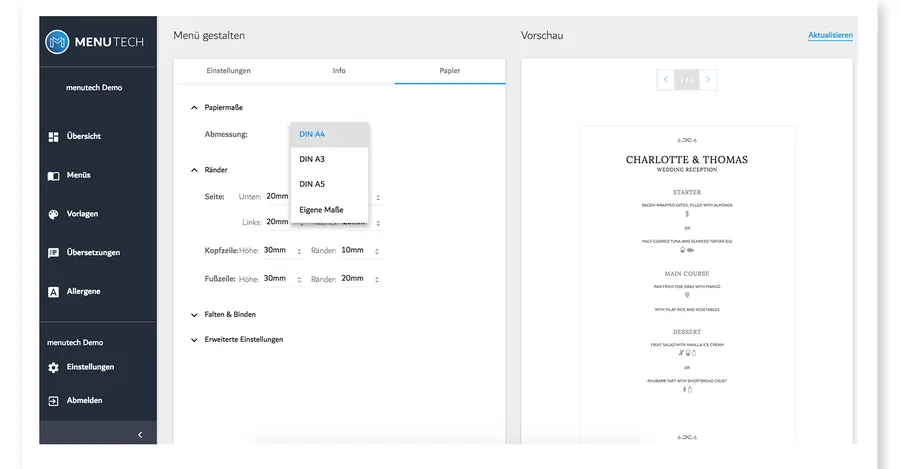Switch to the Einstellungen tab
This screenshot has width=900, height=469.
(228, 71)
